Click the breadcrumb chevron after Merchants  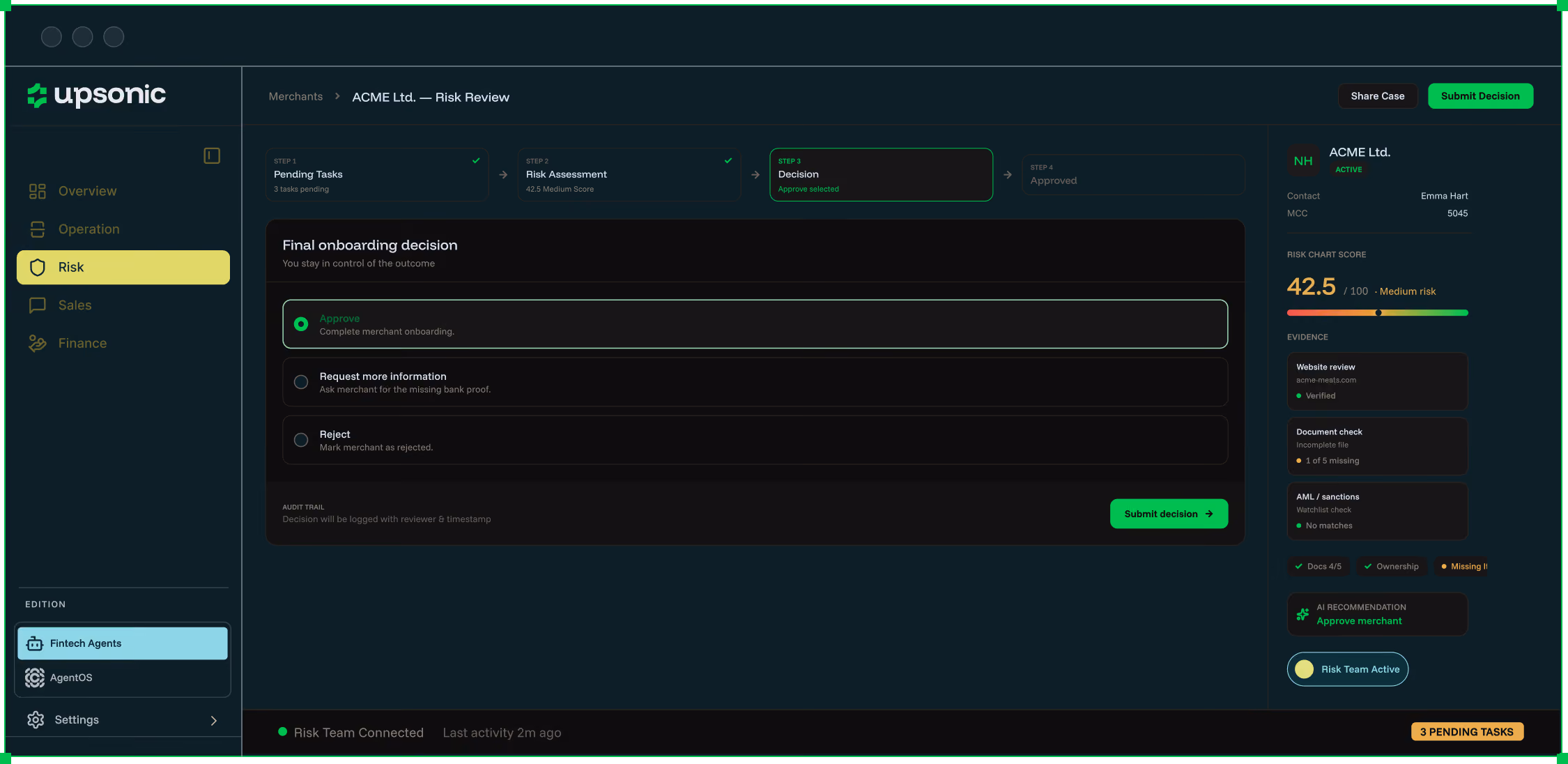tap(337, 96)
